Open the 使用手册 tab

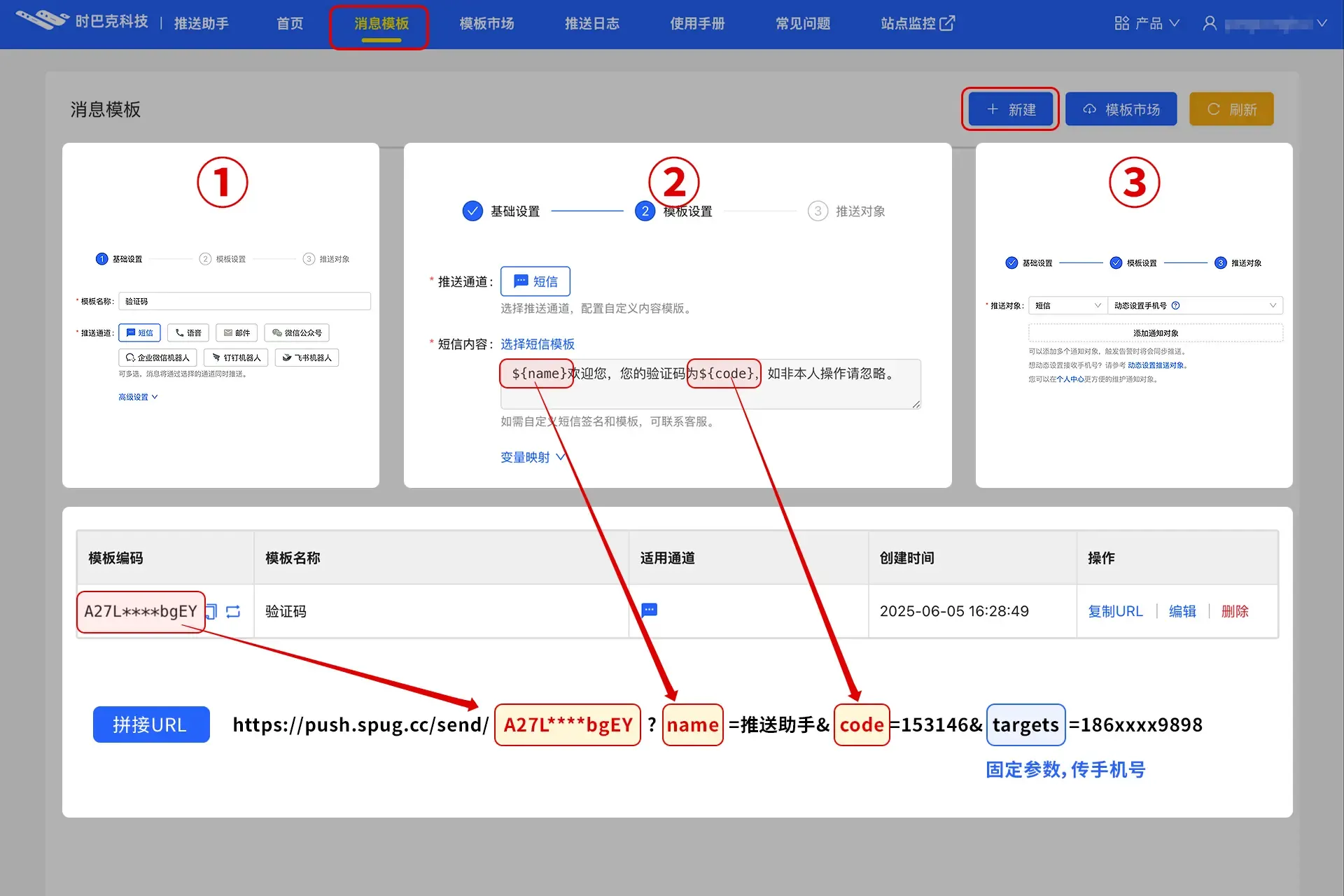coord(697,24)
